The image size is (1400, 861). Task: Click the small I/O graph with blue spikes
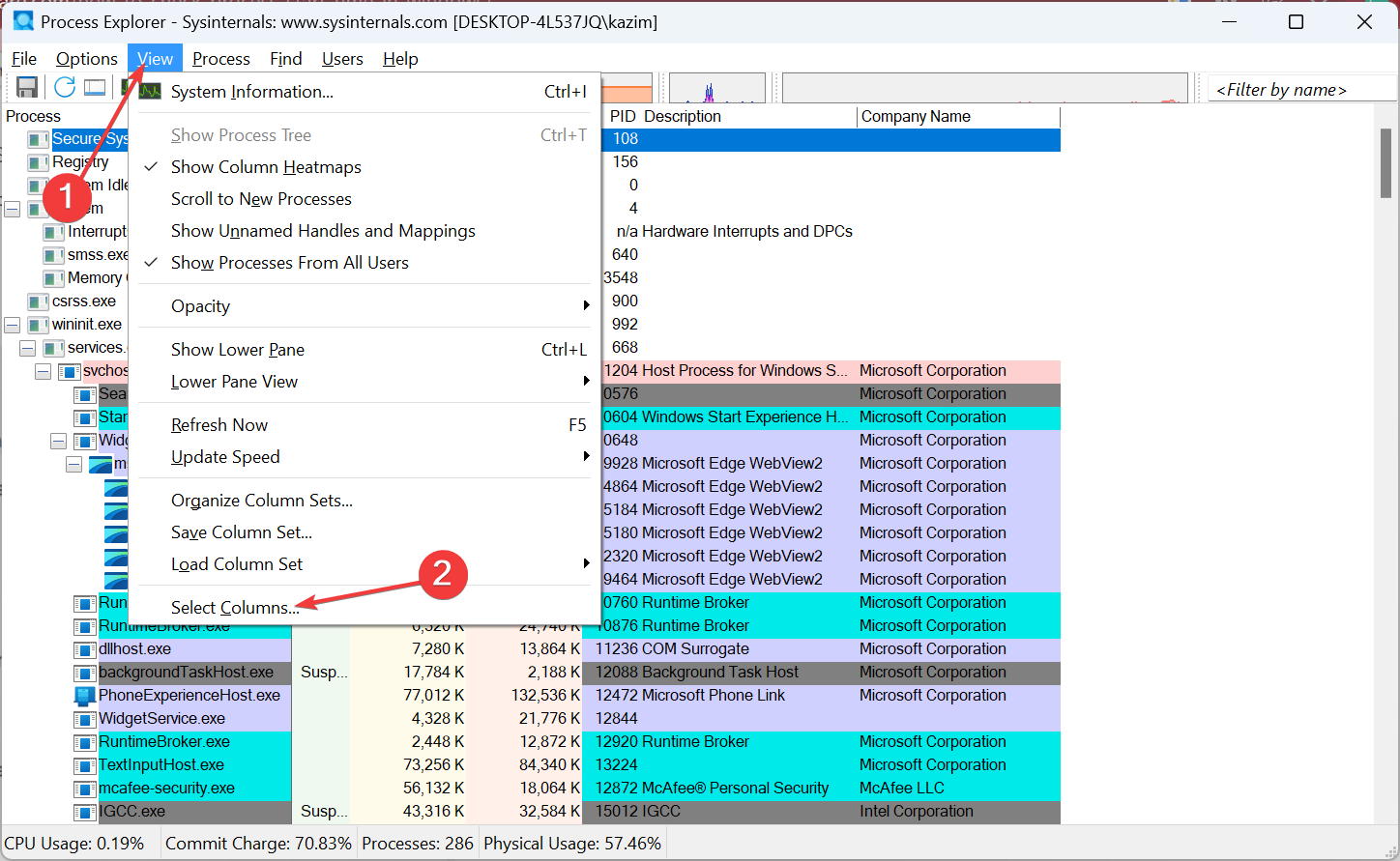717,88
